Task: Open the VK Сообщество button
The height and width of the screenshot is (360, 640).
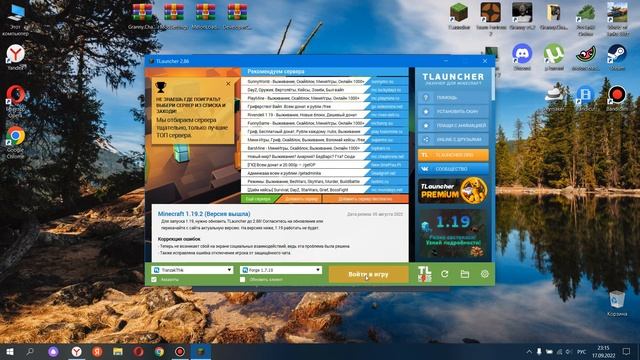Action: (x=453, y=169)
